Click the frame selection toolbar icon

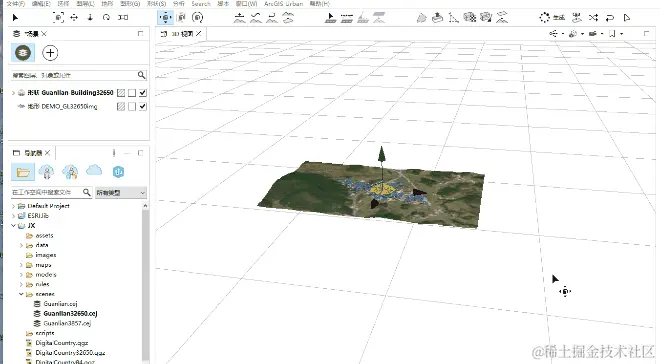pyautogui.click(x=59, y=18)
